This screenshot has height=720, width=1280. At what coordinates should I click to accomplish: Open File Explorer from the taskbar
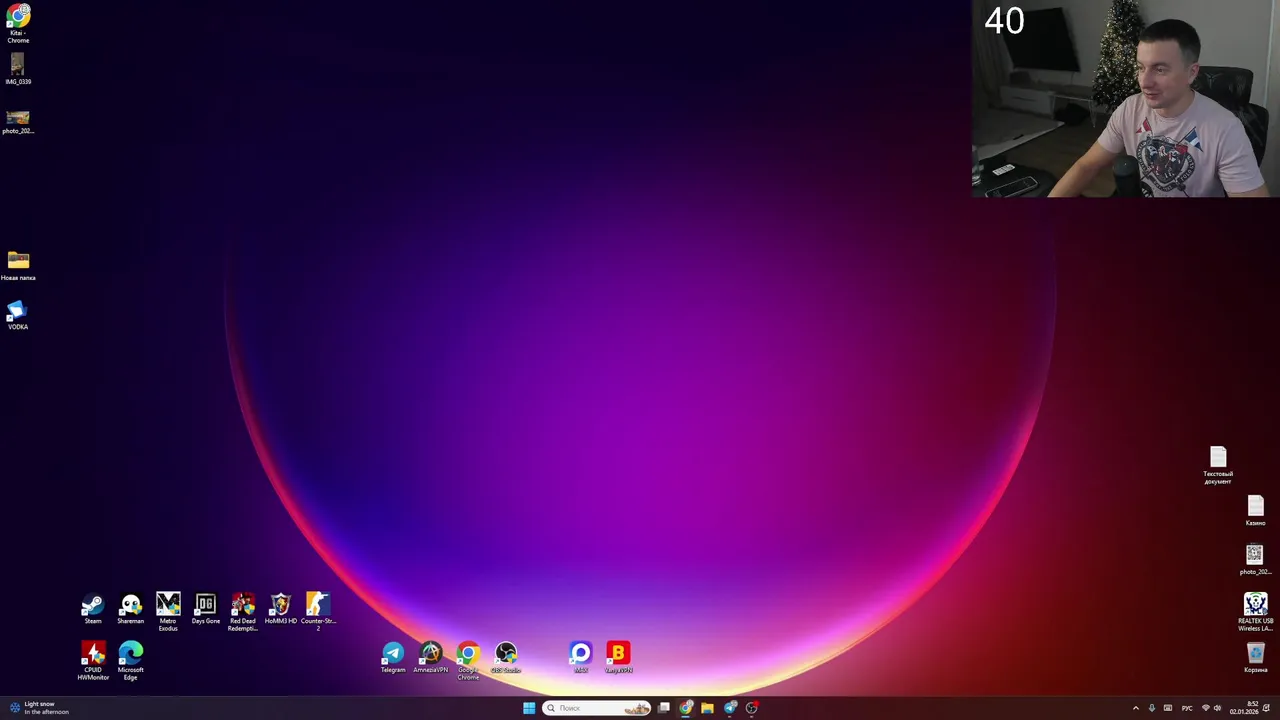click(x=707, y=708)
